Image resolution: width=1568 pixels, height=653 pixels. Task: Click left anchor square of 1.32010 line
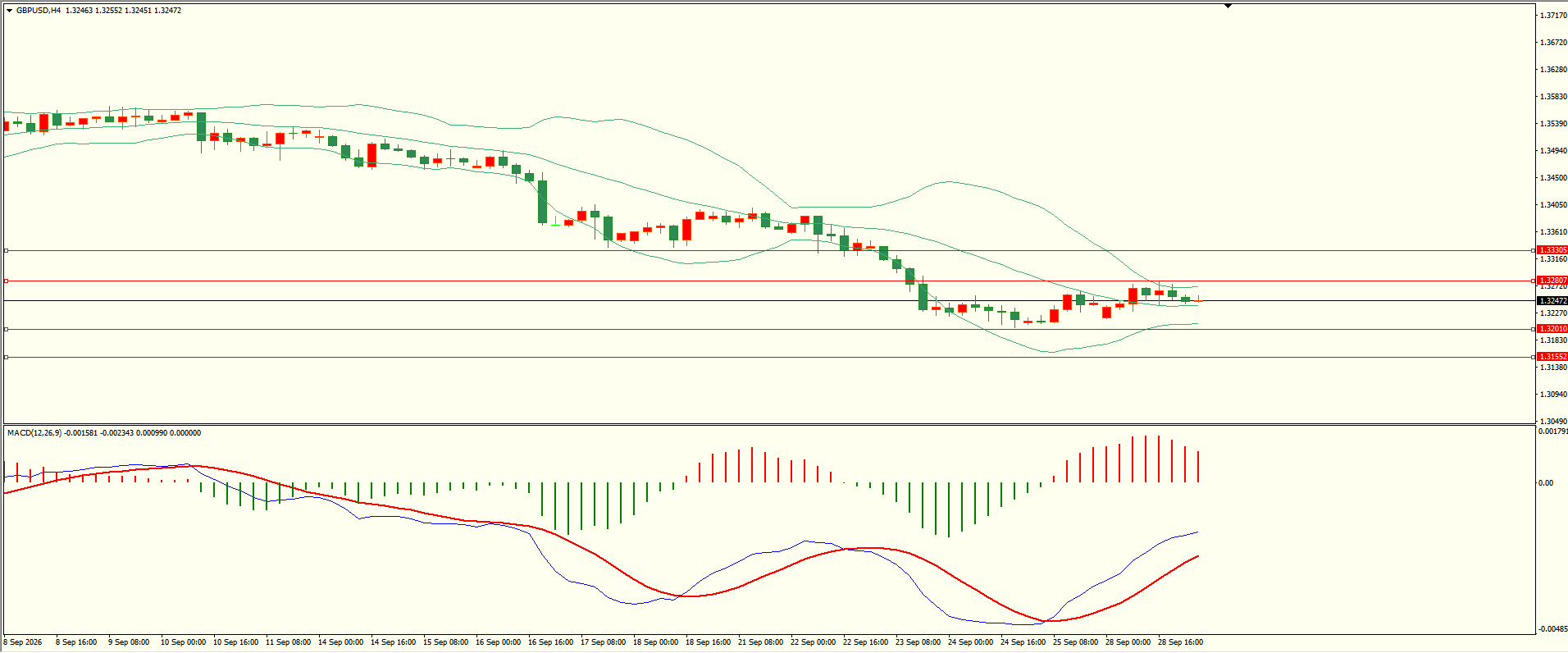7,329
